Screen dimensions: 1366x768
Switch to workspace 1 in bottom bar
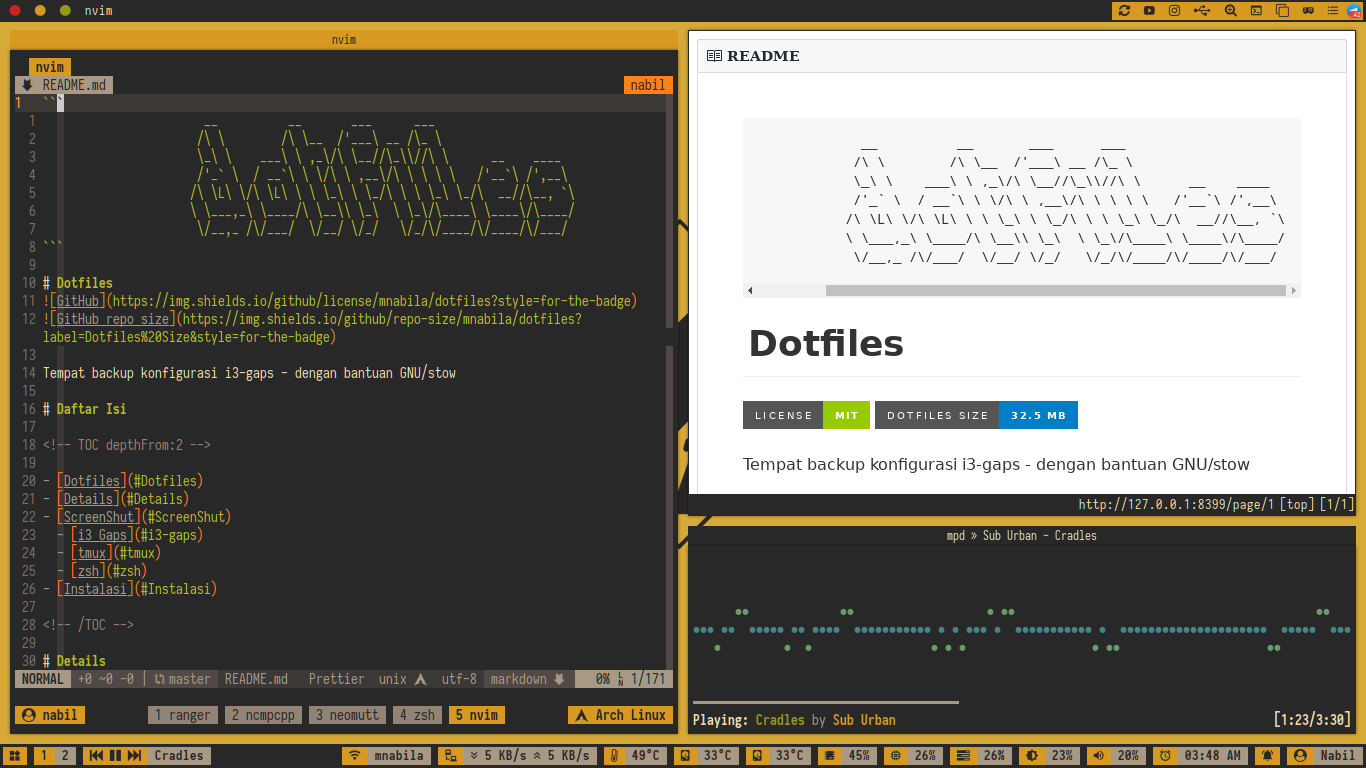[44, 756]
